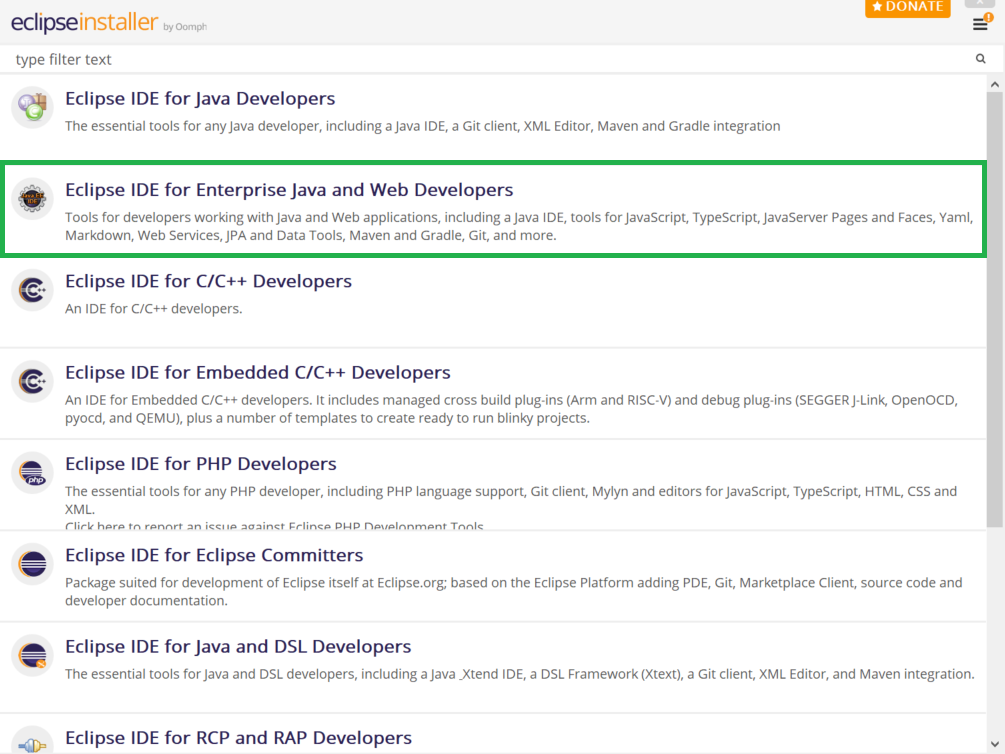Focus the 'type filter text' search field

click(490, 60)
